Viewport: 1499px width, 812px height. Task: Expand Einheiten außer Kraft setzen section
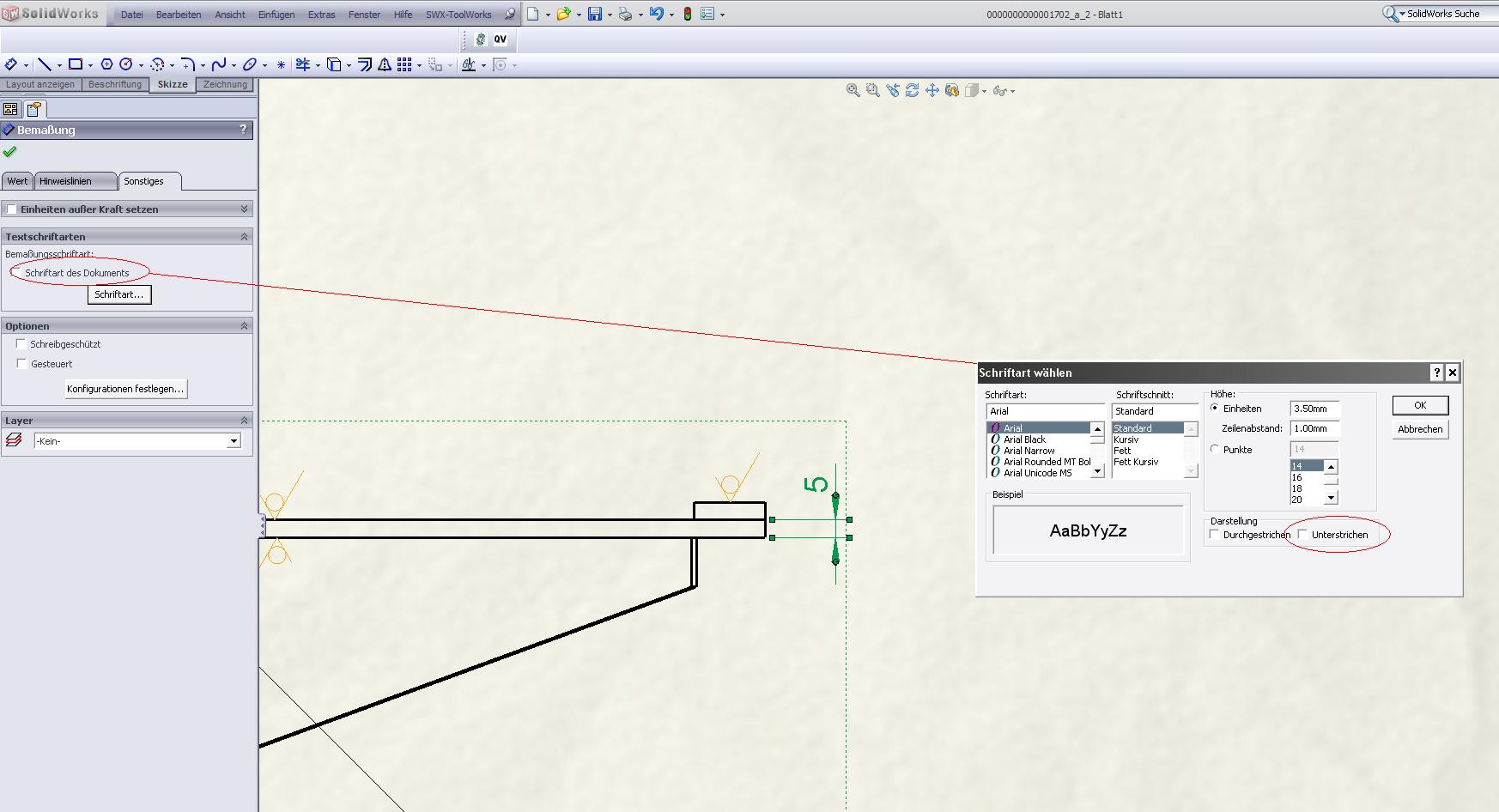click(x=244, y=209)
